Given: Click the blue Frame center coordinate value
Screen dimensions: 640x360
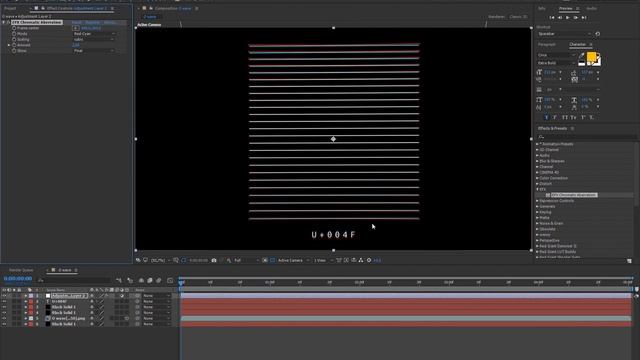Looking at the screenshot, I should click(91, 28).
